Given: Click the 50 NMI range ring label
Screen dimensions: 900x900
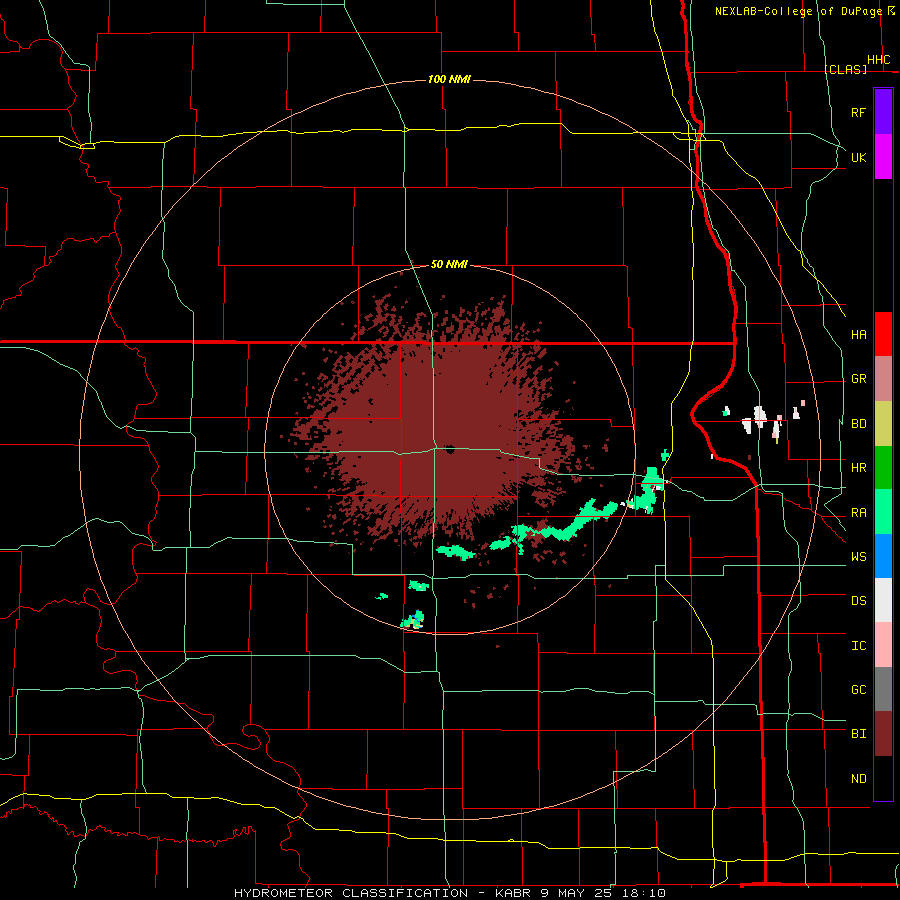Looking at the screenshot, I should [449, 264].
